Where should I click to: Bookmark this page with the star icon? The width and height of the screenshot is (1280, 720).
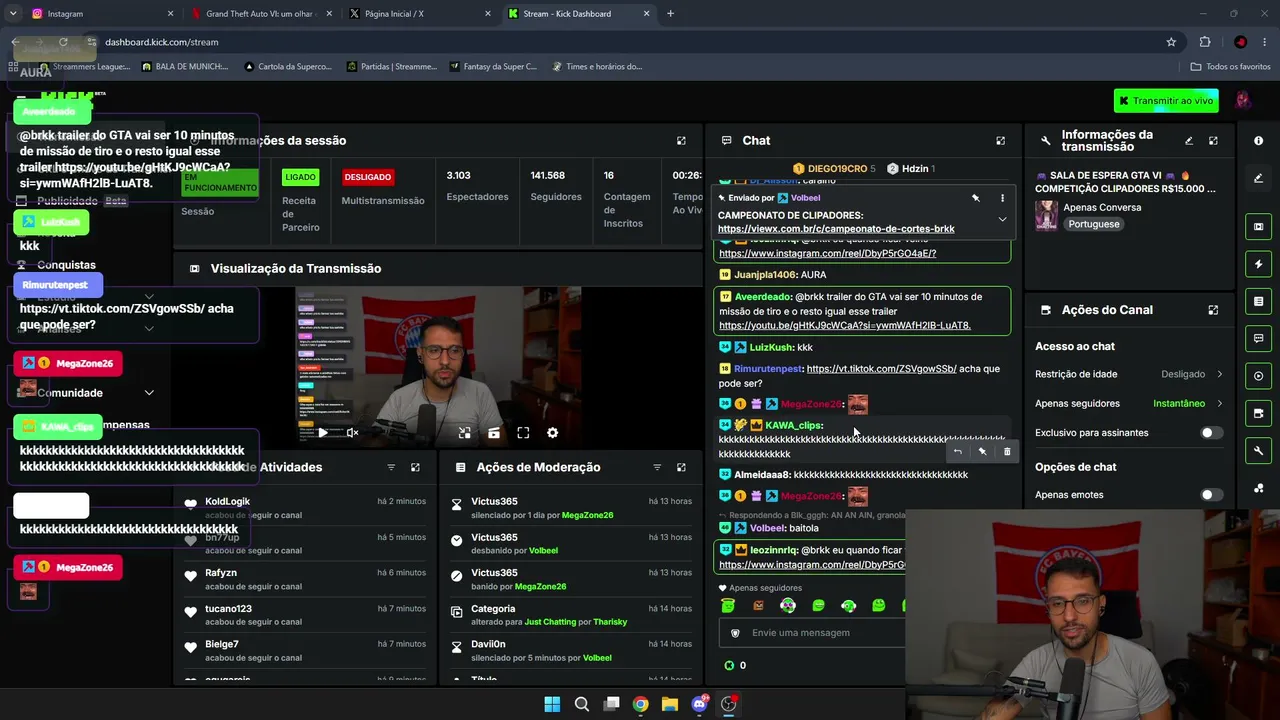[1171, 42]
